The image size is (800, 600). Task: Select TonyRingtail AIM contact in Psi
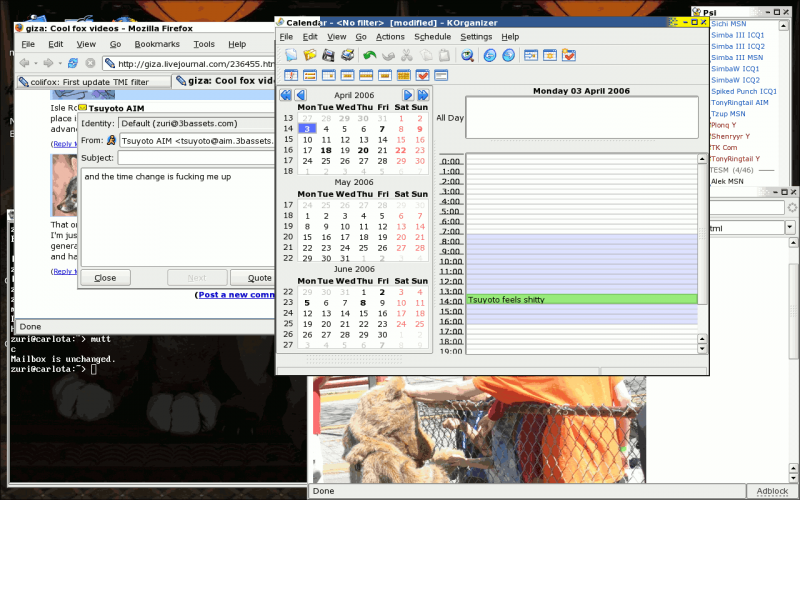[x=739, y=102]
